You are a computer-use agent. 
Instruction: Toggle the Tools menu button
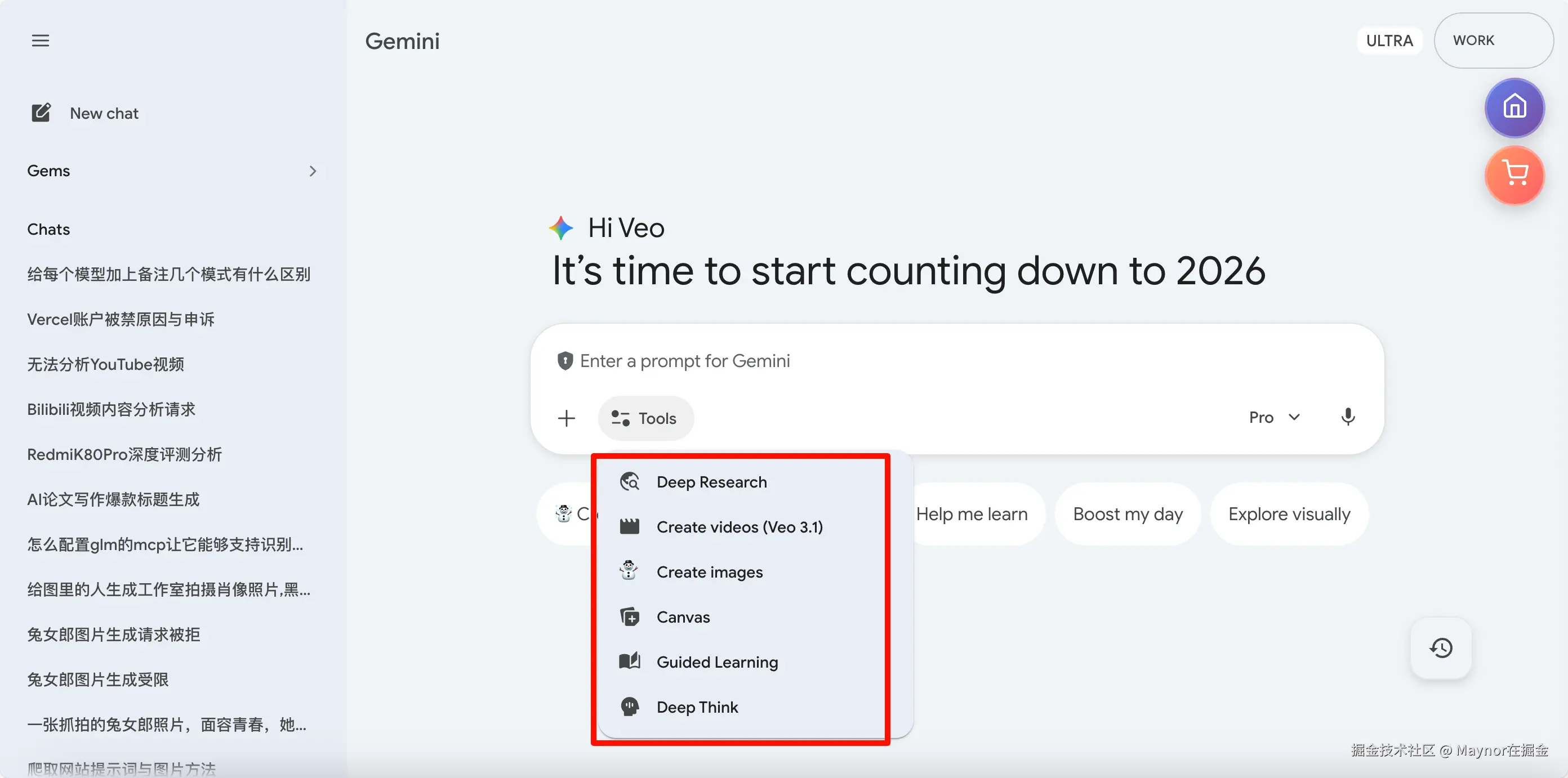click(x=645, y=418)
